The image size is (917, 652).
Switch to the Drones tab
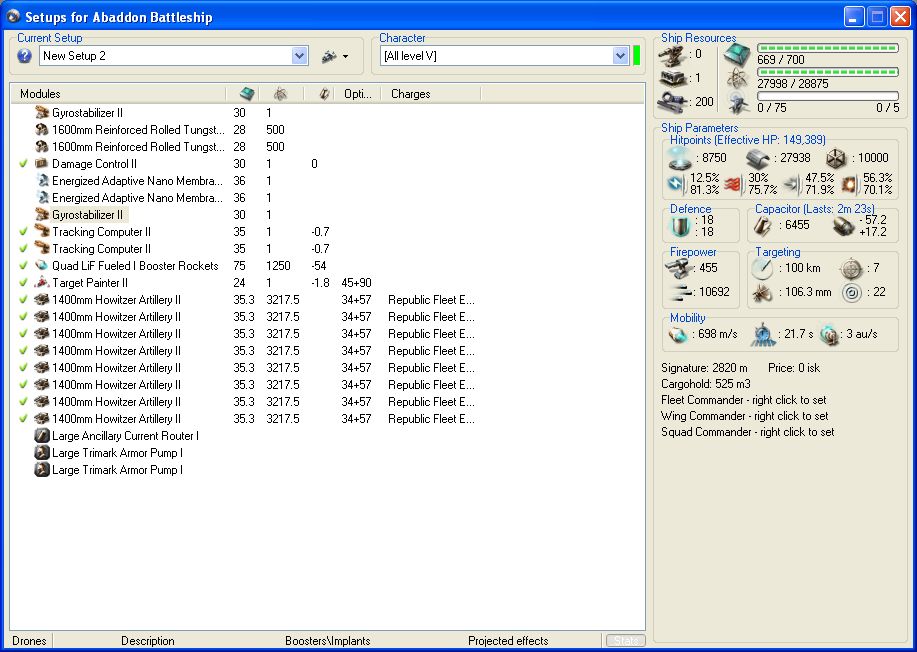tap(29, 641)
